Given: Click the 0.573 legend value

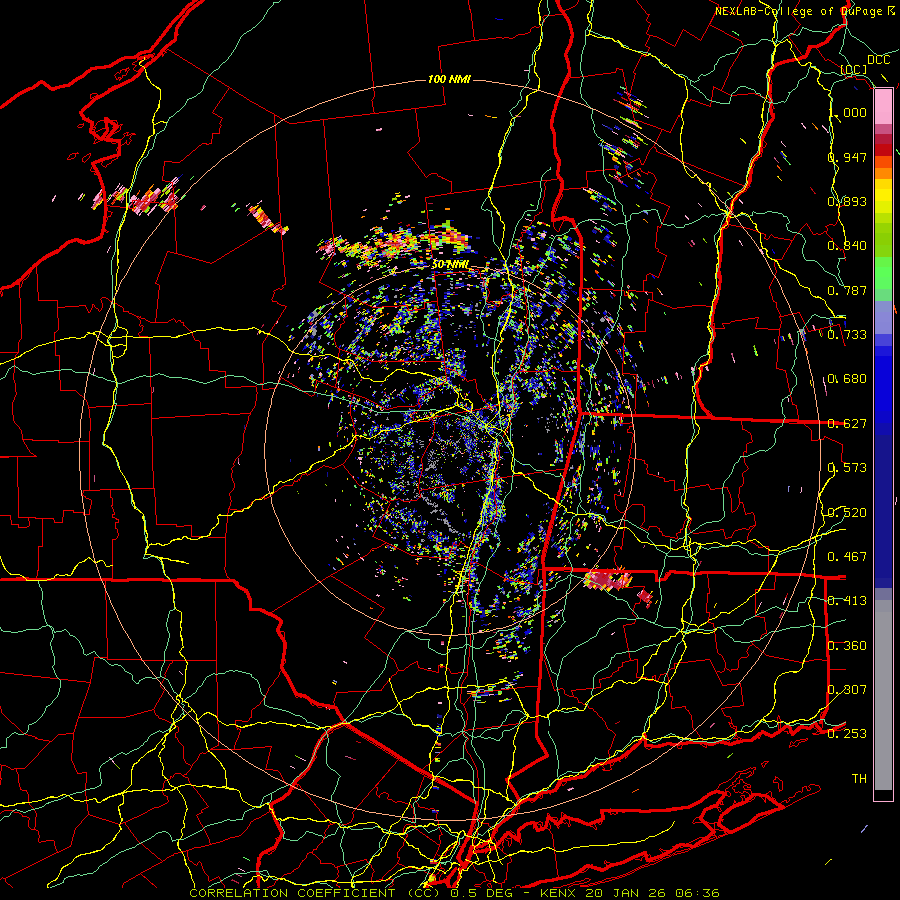Looking at the screenshot, I should (847, 468).
